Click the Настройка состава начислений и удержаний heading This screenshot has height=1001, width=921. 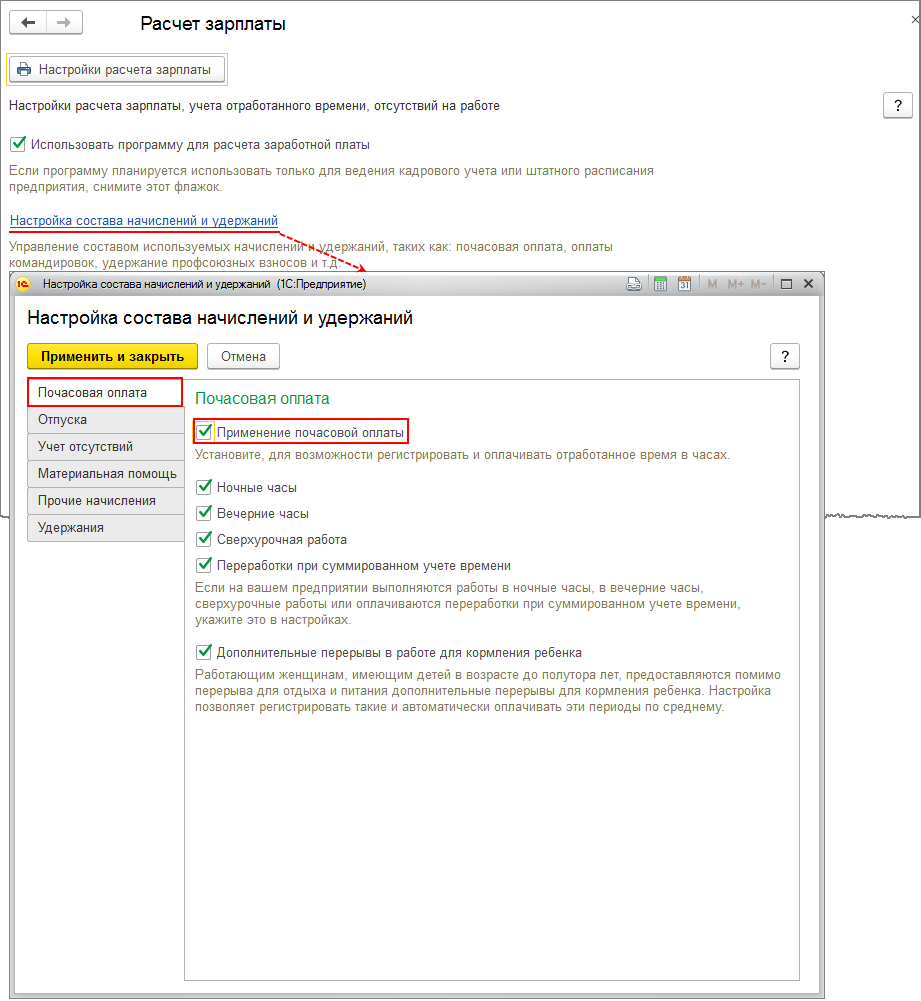tap(220, 317)
